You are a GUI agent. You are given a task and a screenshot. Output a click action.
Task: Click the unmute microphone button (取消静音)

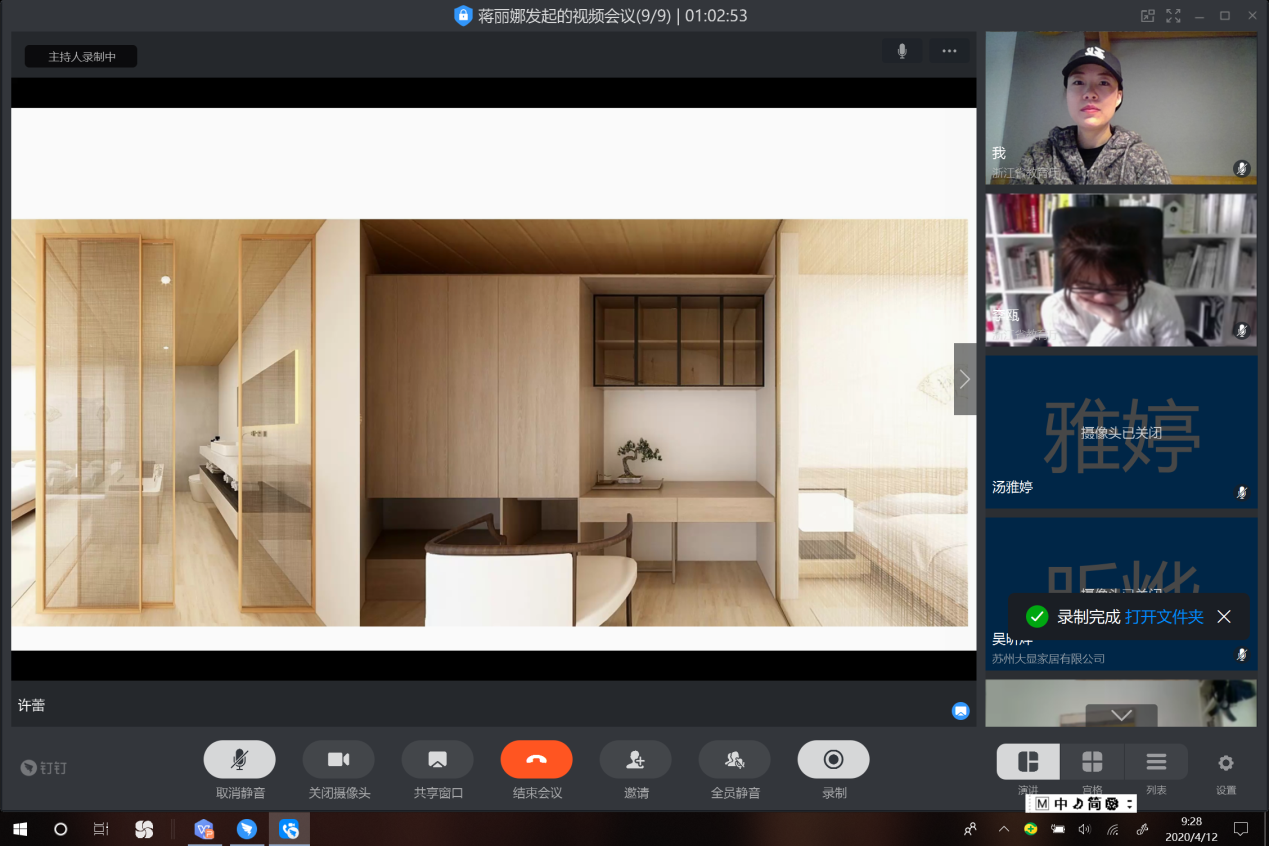239,760
